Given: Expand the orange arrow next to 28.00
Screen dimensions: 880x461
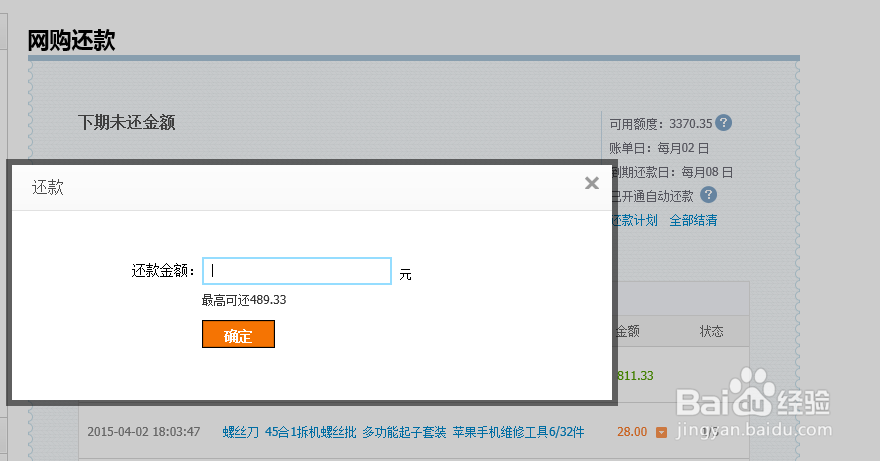Looking at the screenshot, I should coord(661,432).
